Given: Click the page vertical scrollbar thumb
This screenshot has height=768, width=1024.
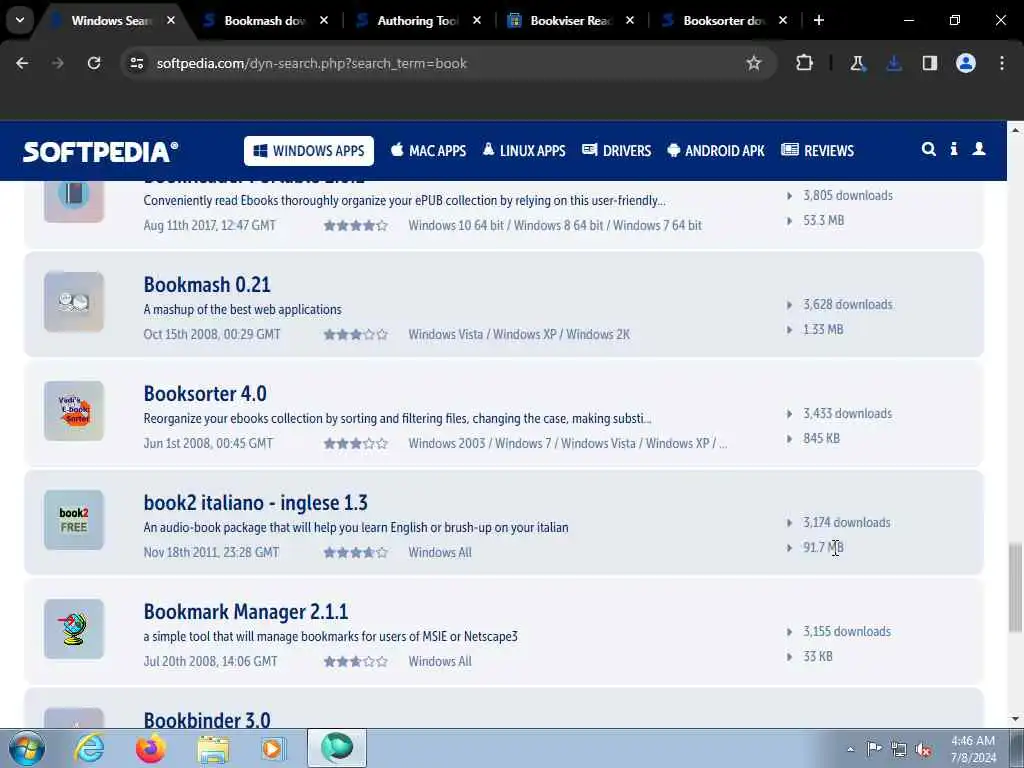Looking at the screenshot, I should [1015, 586].
